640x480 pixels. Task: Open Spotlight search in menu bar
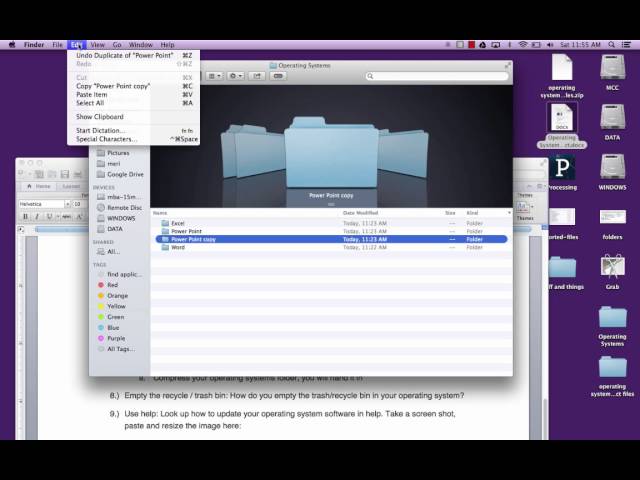[611, 45]
